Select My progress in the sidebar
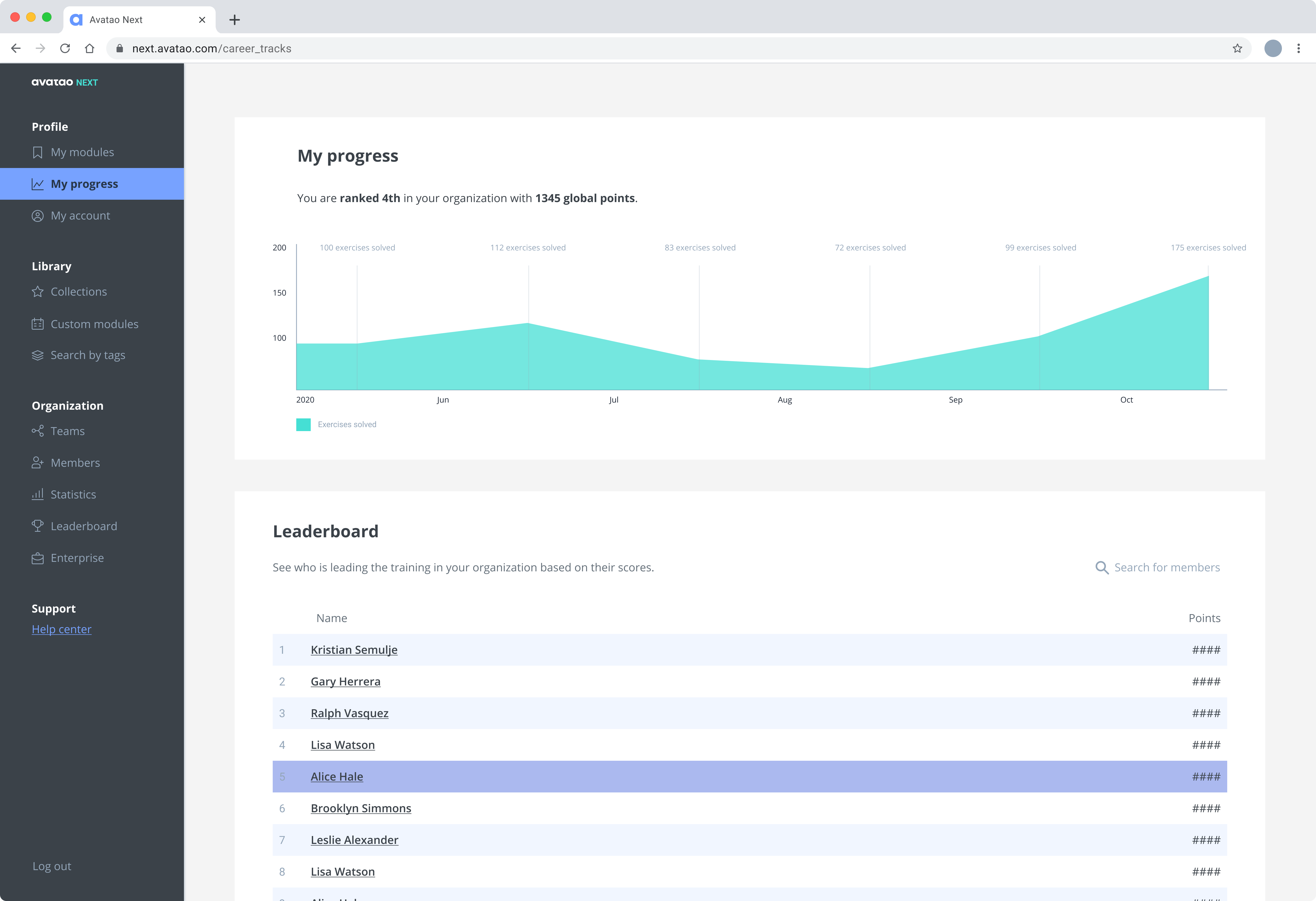1316x901 pixels. (x=84, y=184)
